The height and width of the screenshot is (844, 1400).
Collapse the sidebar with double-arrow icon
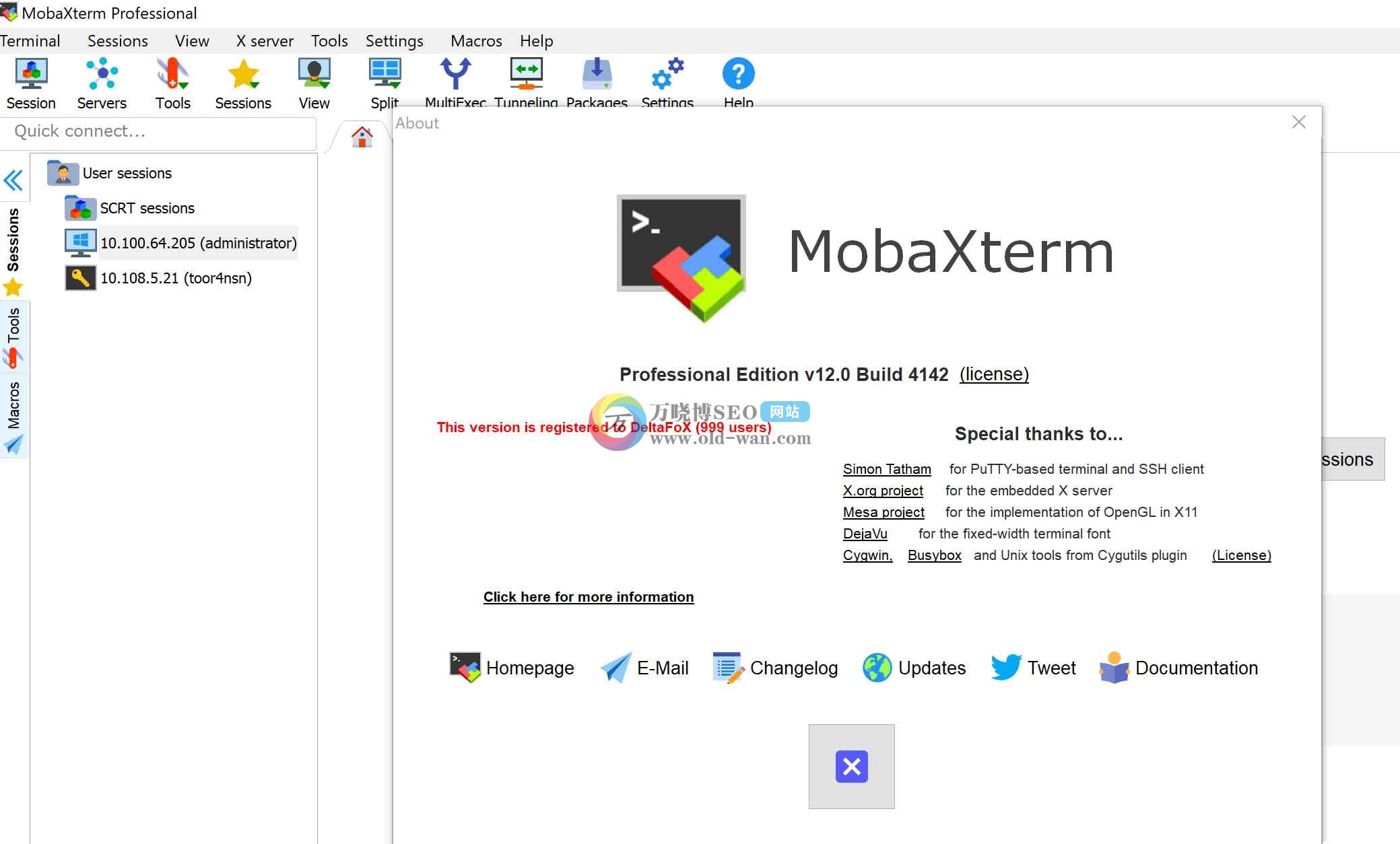13,180
